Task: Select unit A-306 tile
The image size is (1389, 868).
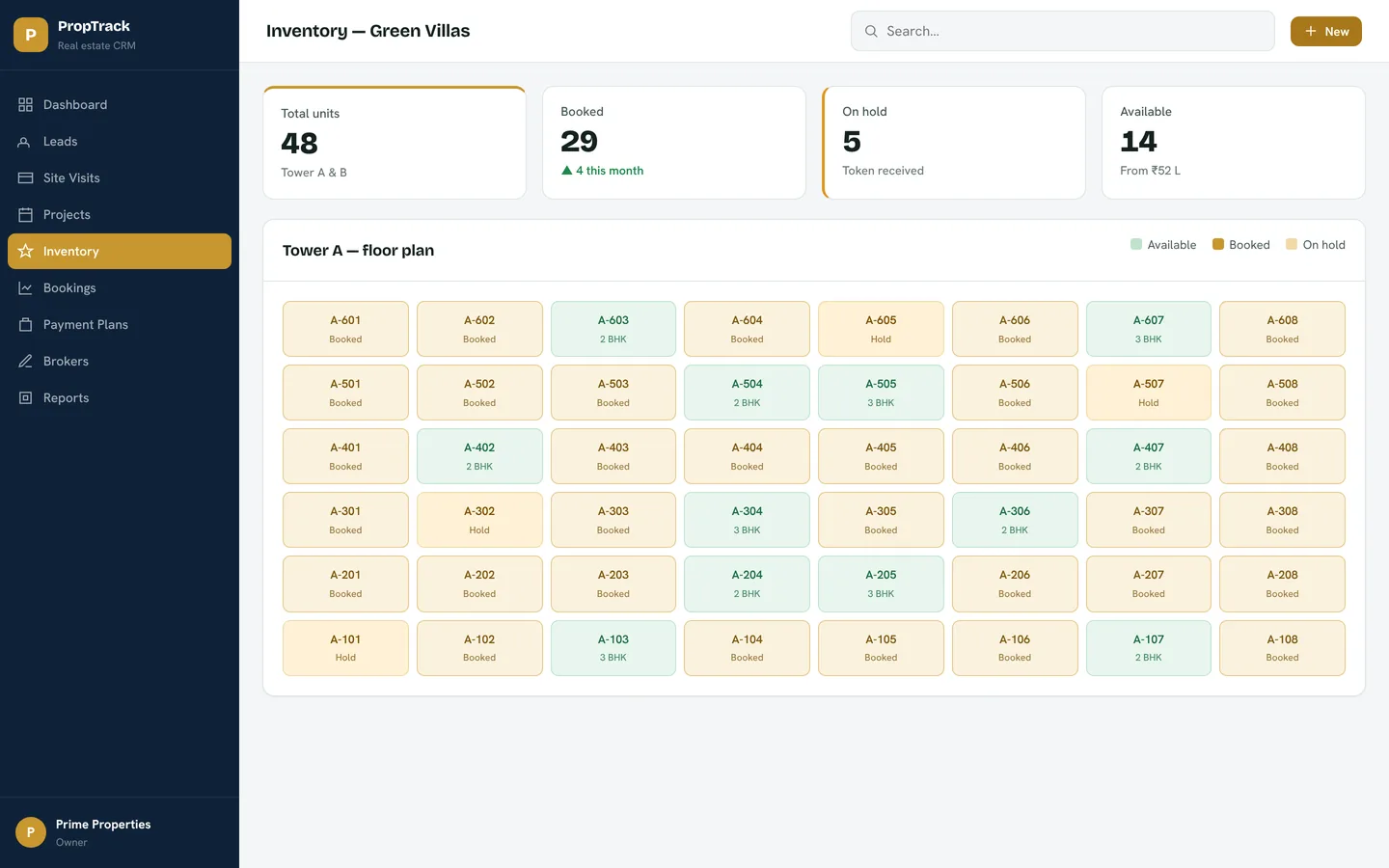Action: (1015, 520)
